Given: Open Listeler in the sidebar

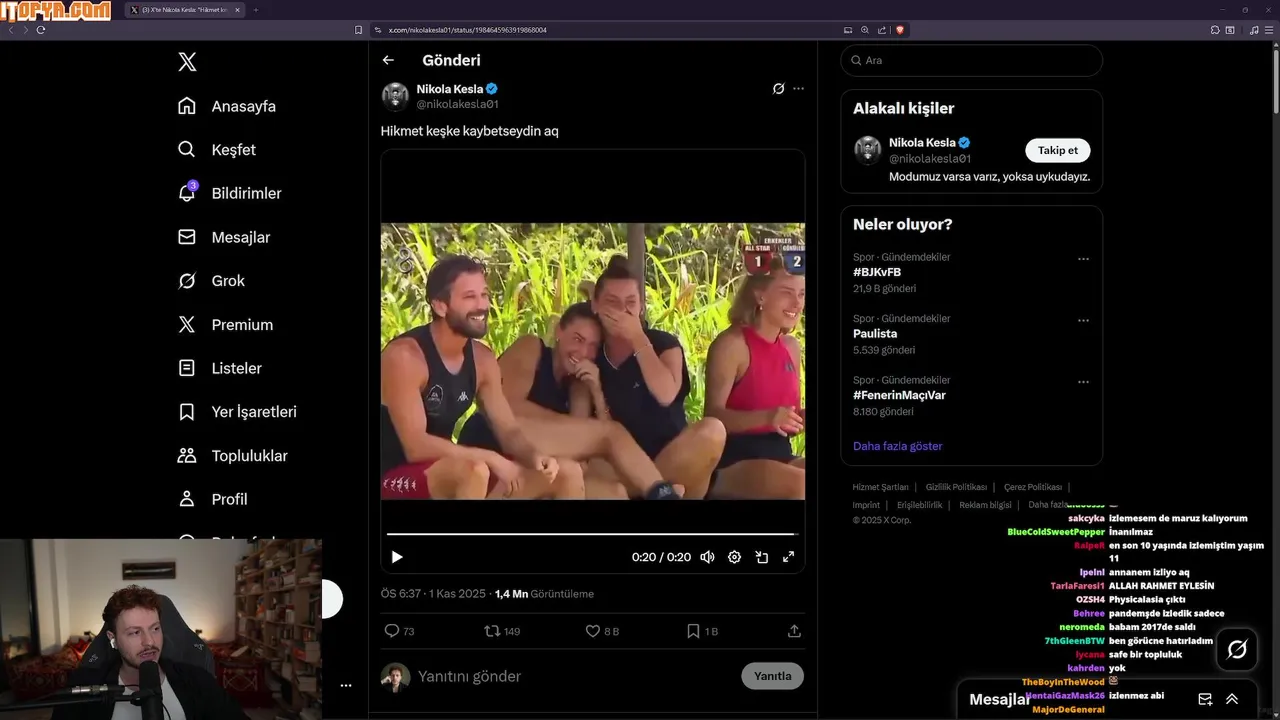Looking at the screenshot, I should click(x=220, y=368).
